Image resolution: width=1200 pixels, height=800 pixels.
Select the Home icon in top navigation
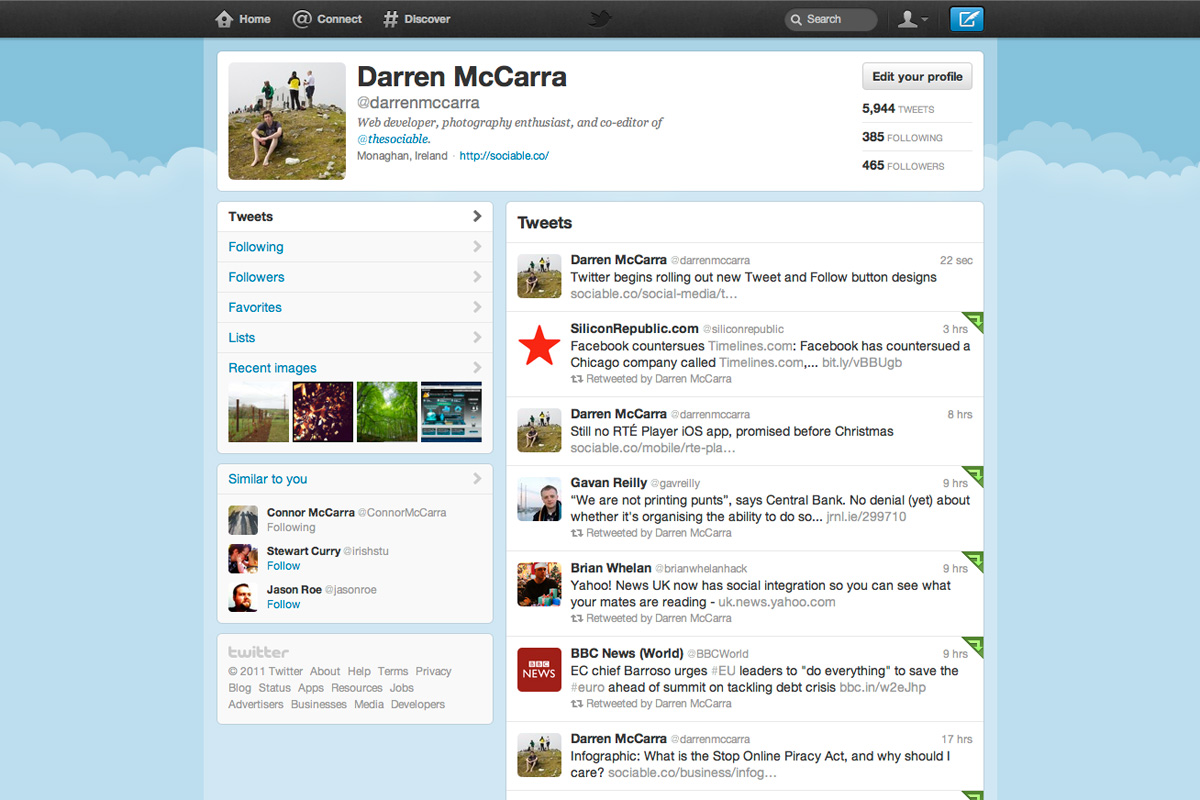tap(222, 18)
